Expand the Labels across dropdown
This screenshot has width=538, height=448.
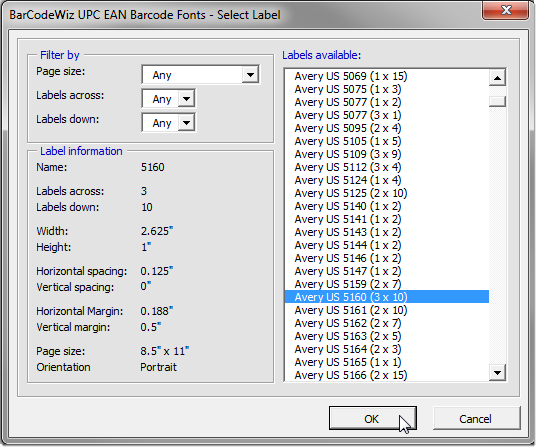[168, 99]
